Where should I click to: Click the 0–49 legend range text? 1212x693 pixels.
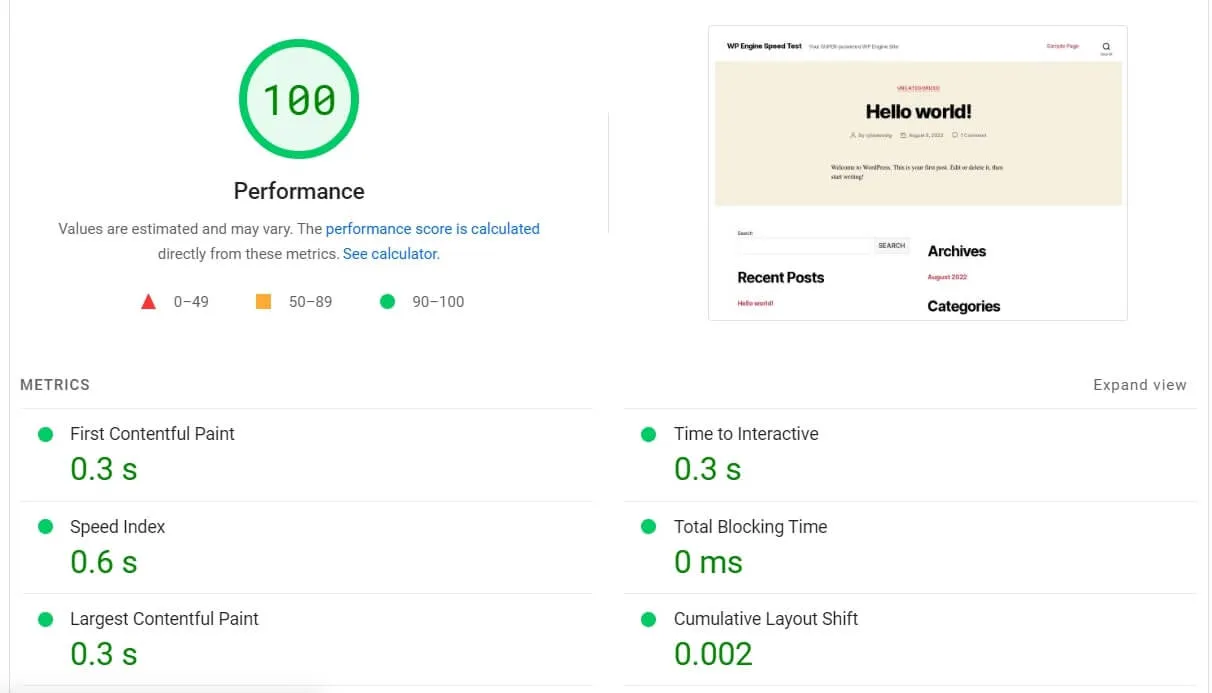[191, 301]
